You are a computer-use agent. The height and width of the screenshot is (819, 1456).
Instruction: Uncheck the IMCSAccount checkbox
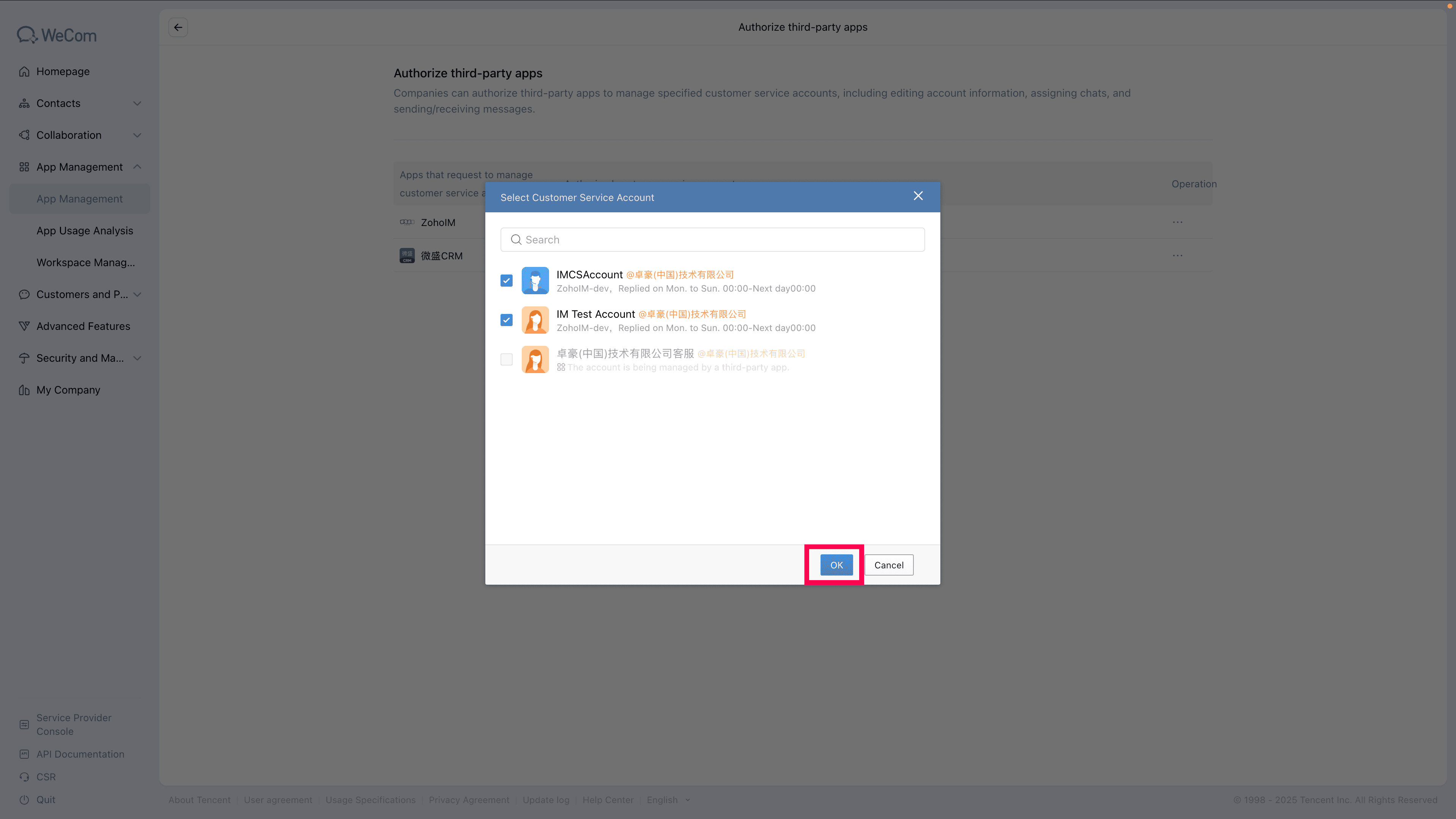pyautogui.click(x=507, y=281)
